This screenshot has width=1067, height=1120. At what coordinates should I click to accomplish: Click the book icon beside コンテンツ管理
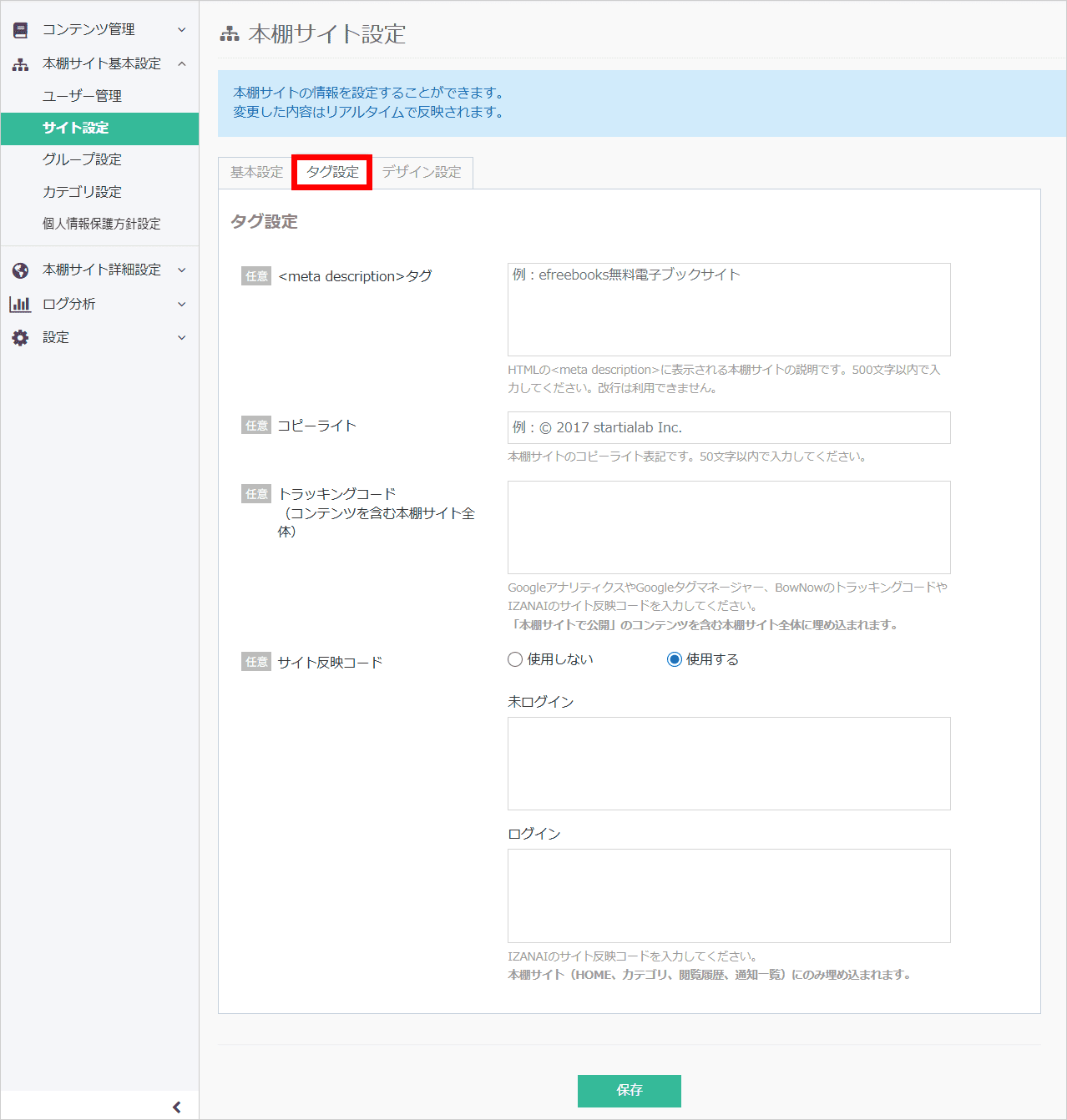click(20, 28)
